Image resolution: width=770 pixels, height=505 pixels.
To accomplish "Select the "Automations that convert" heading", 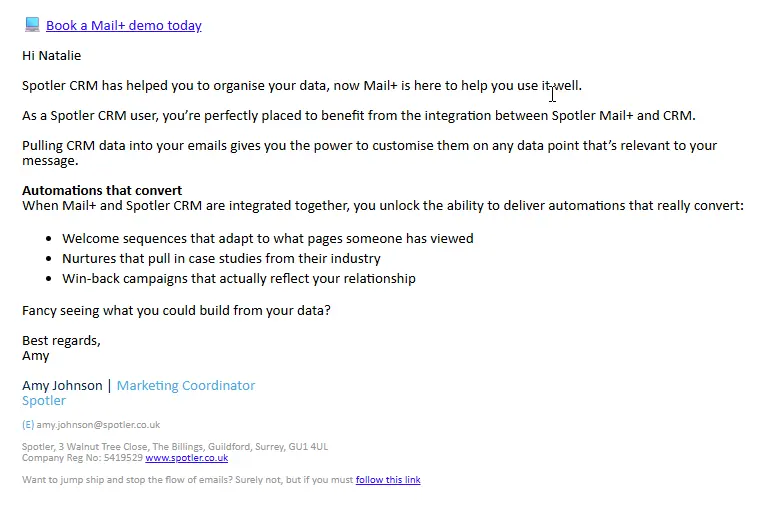I will coord(102,190).
